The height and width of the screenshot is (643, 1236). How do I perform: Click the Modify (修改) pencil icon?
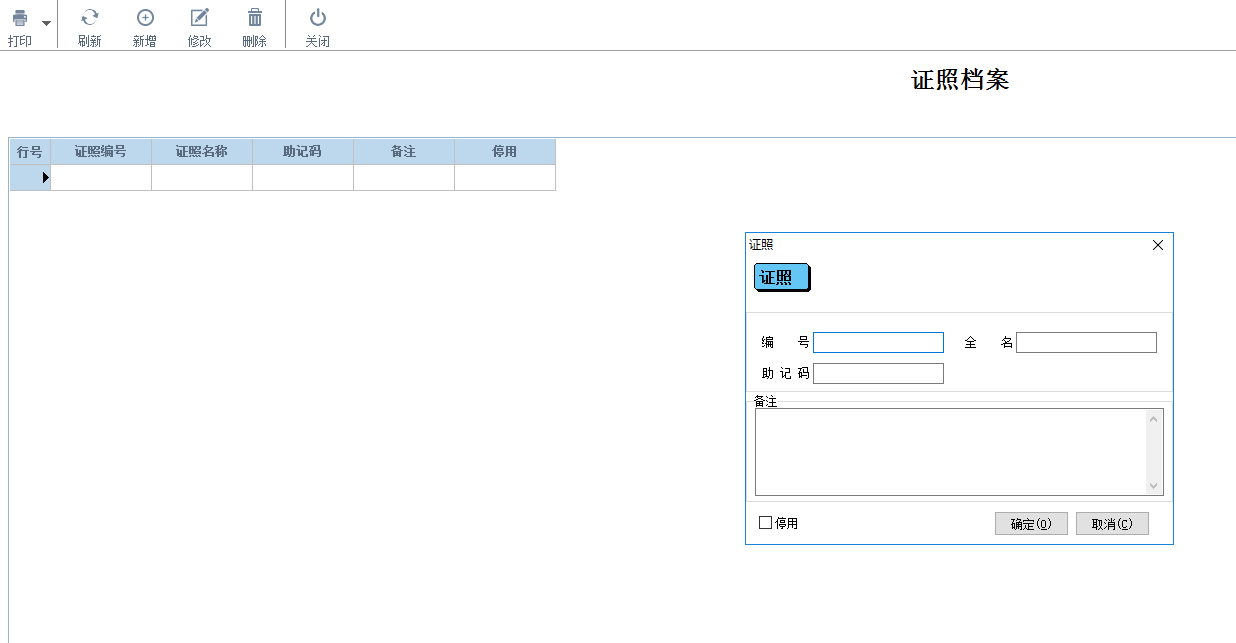tap(200, 18)
